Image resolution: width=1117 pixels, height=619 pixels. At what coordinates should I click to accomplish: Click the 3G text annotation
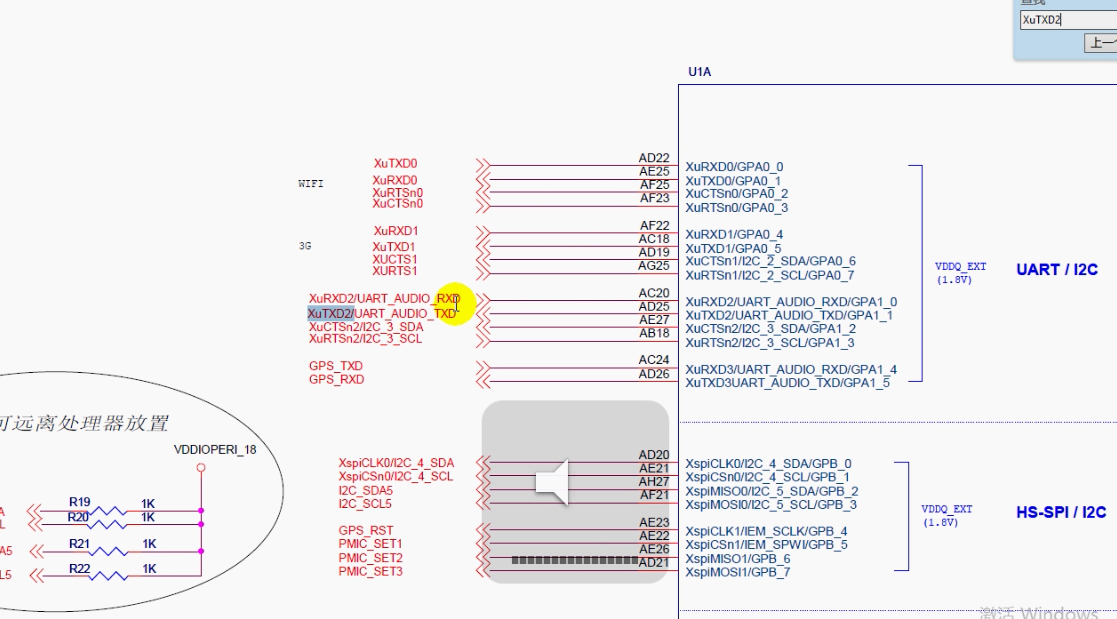click(x=305, y=245)
